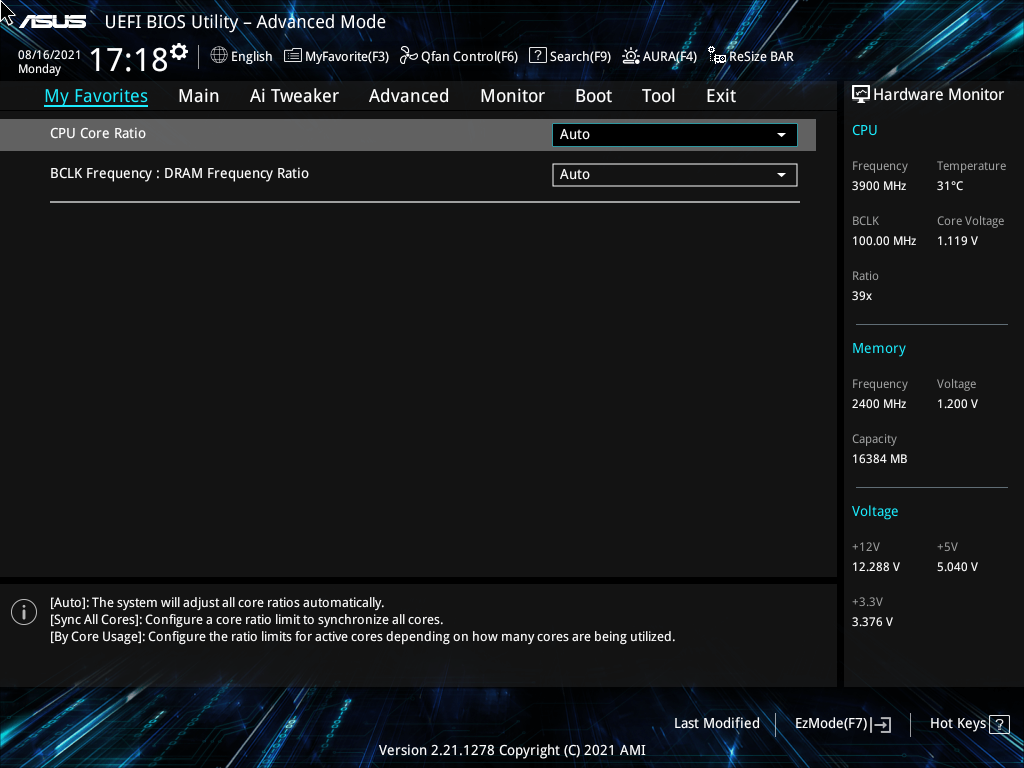Click the globe language icon
The height and width of the screenshot is (768, 1024).
point(219,56)
